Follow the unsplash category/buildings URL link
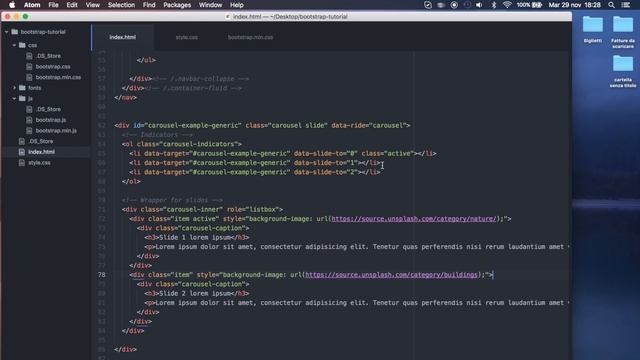Image resolution: width=640 pixels, height=360 pixels. point(391,275)
